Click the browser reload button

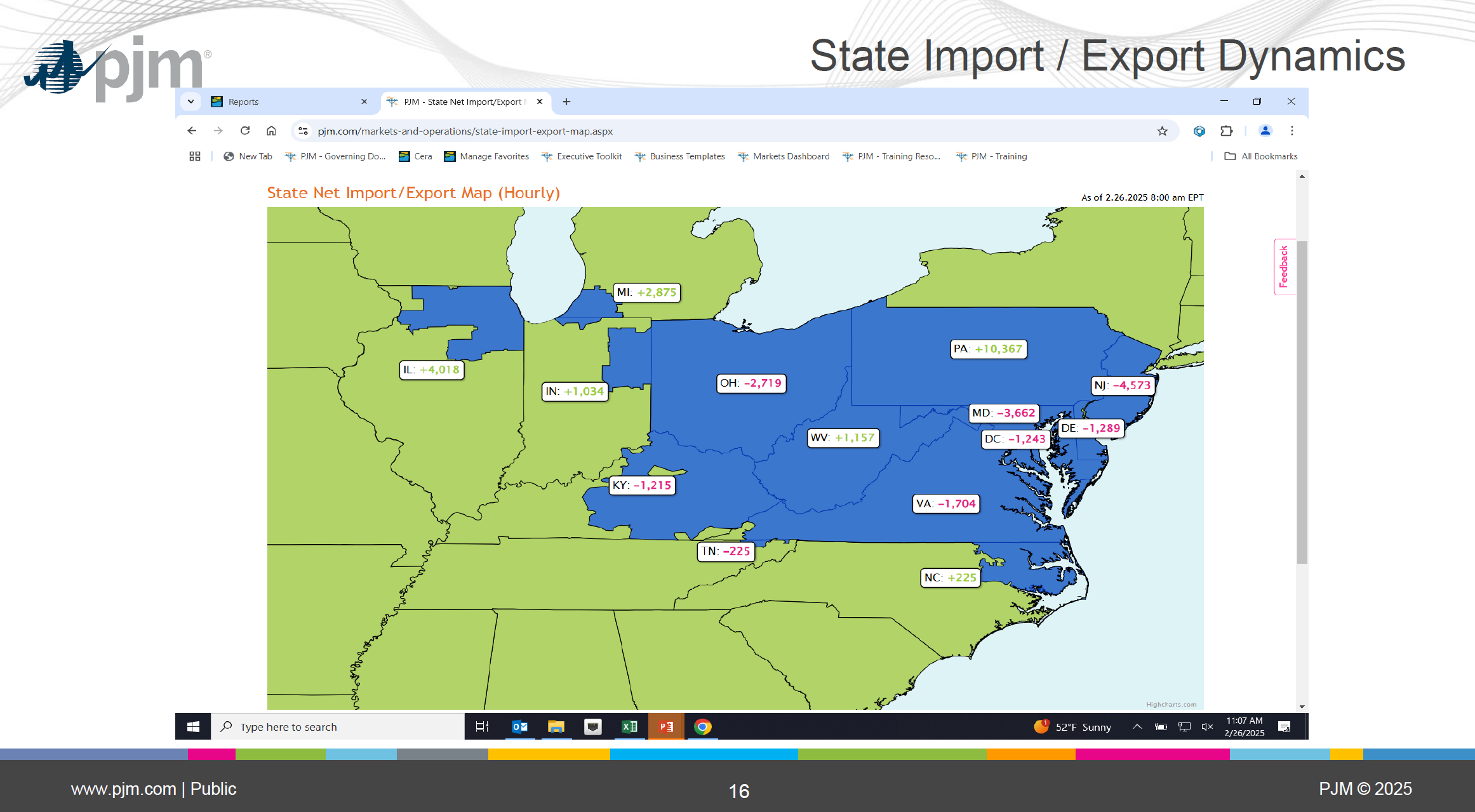245,131
